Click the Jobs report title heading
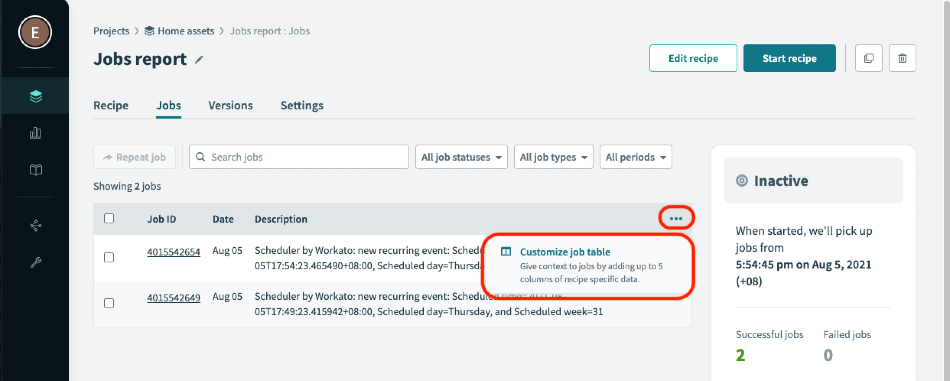 click(140, 59)
